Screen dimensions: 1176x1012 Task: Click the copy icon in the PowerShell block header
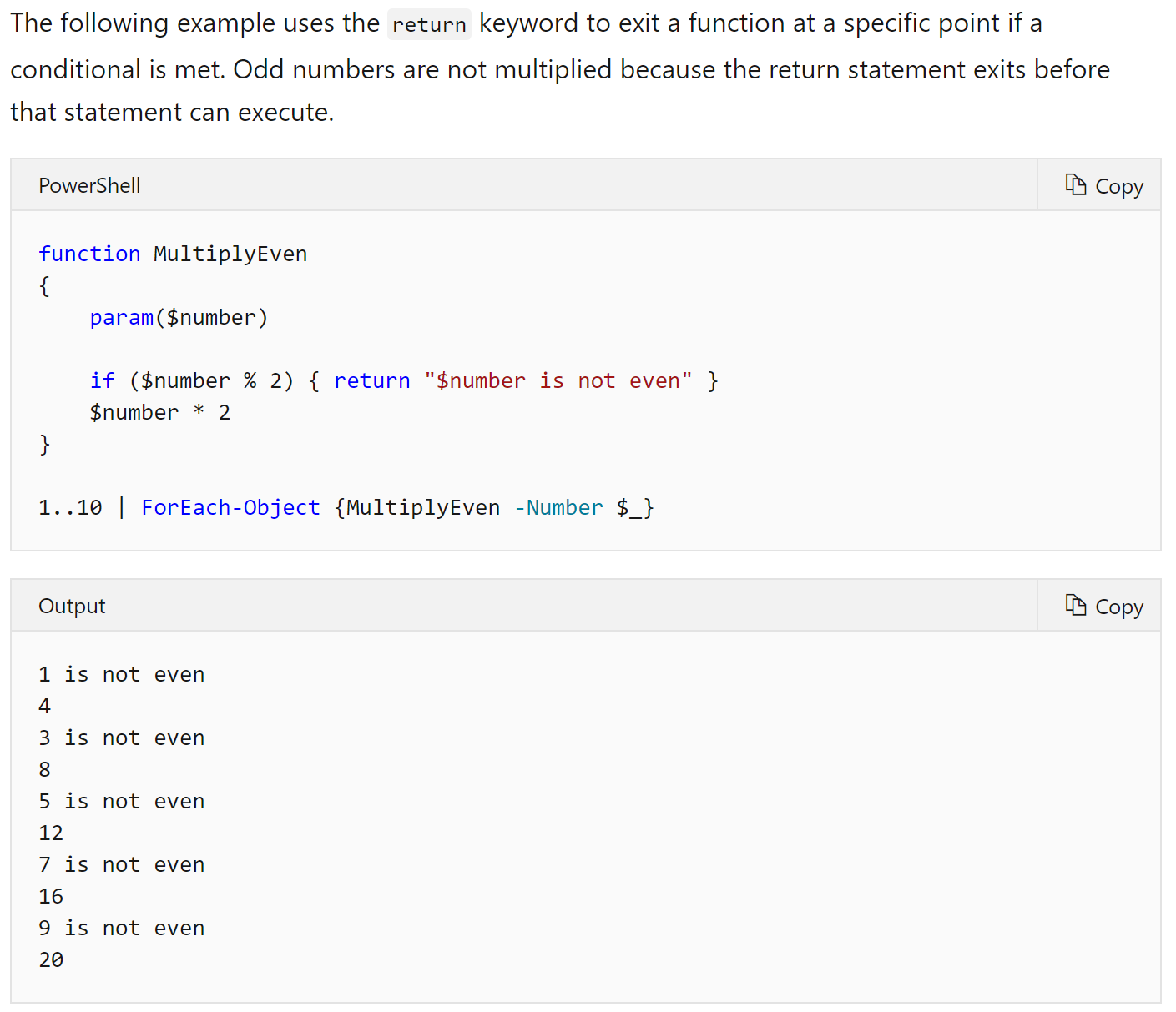(1076, 185)
